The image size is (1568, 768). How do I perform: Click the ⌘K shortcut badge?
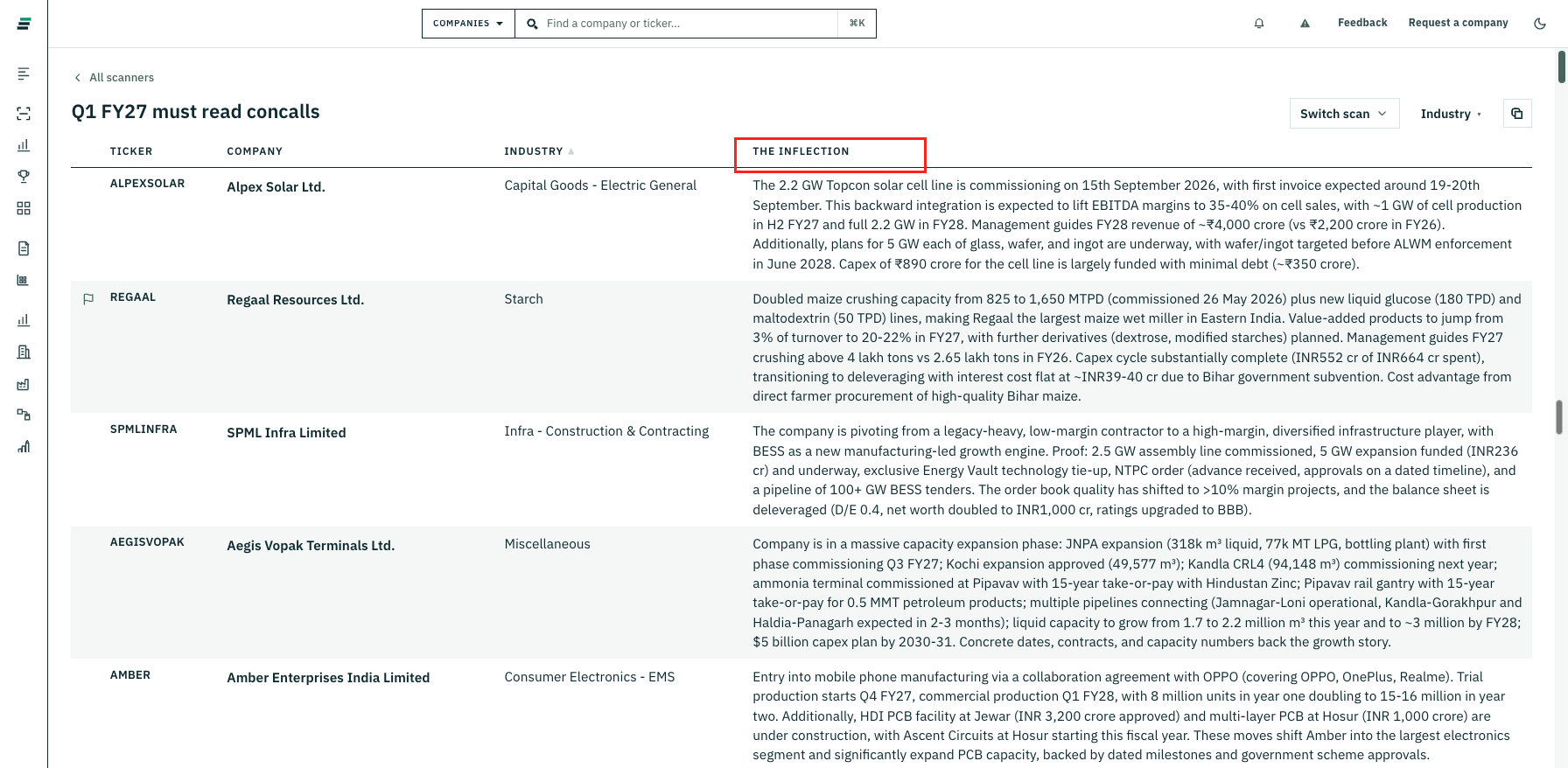[857, 24]
